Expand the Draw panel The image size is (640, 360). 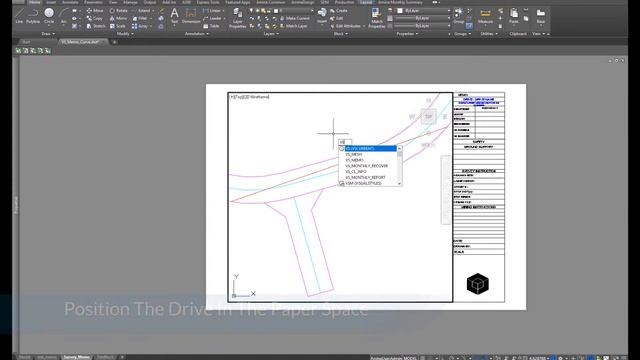pos(48,34)
